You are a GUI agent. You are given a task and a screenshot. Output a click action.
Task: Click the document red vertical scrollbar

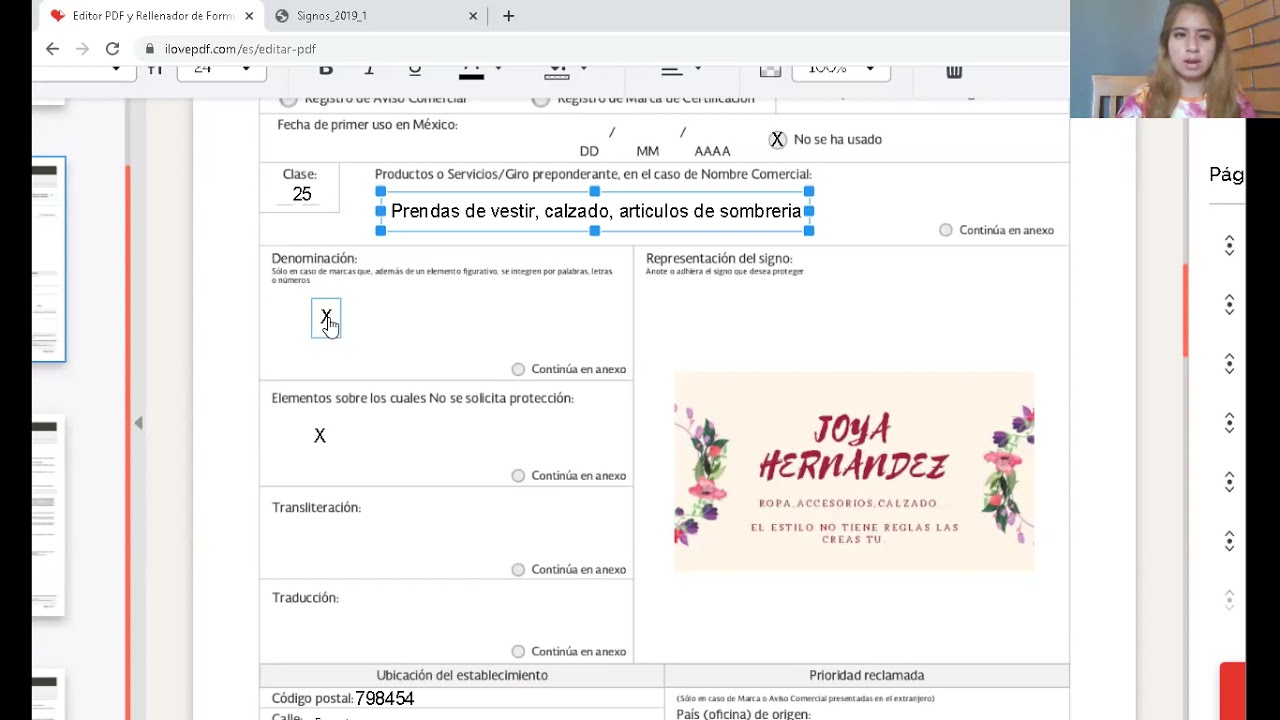tap(1186, 310)
